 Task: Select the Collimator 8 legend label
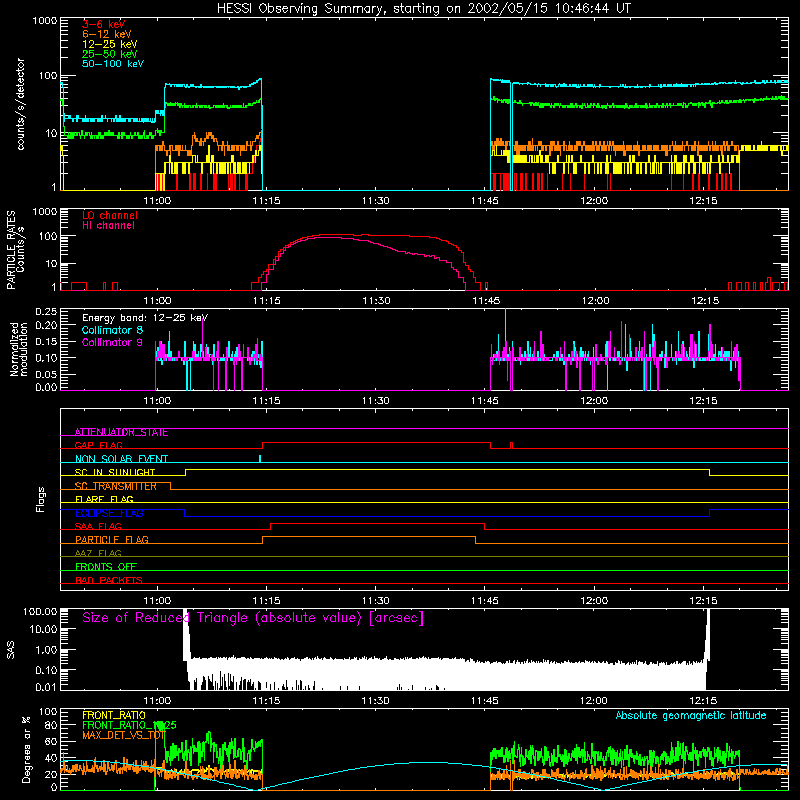tap(112, 331)
